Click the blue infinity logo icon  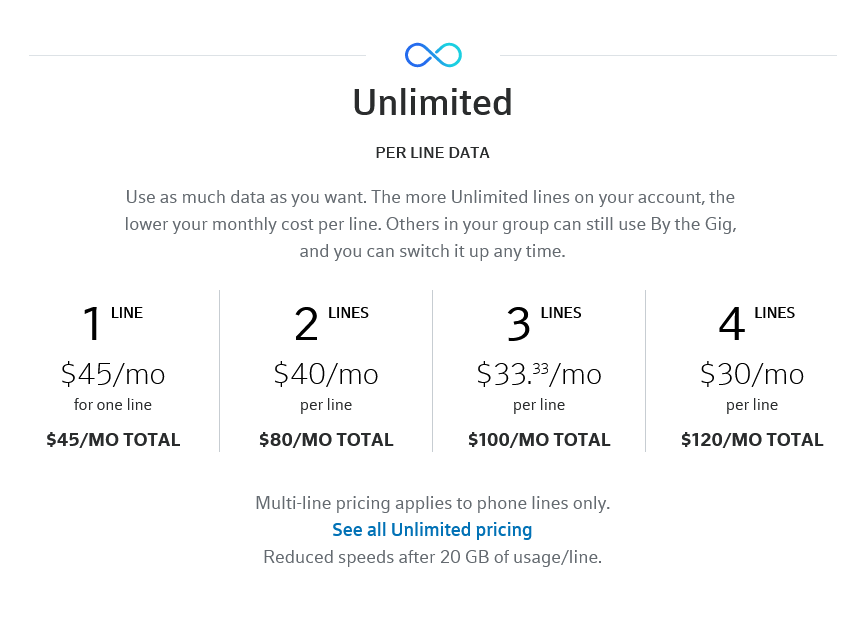pyautogui.click(x=432, y=54)
